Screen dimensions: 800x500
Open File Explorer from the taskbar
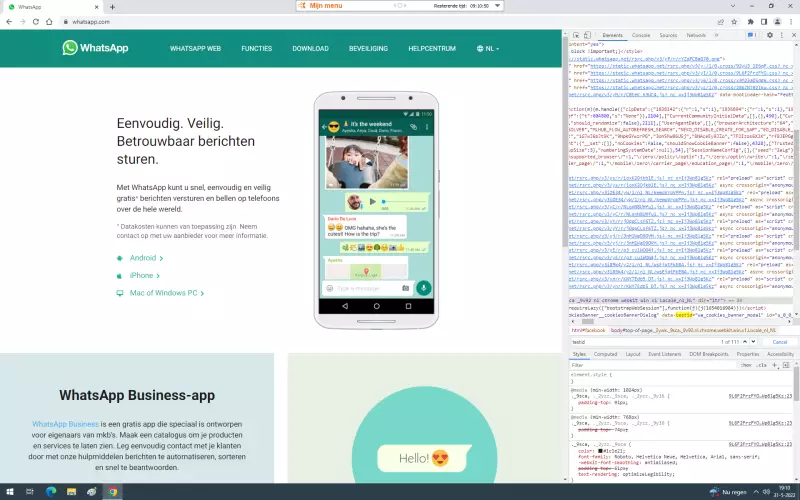71,492
